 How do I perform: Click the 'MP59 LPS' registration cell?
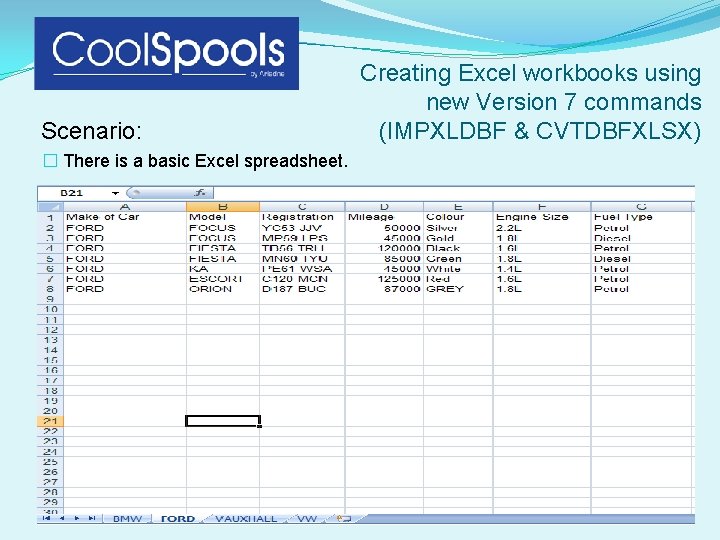(302, 238)
